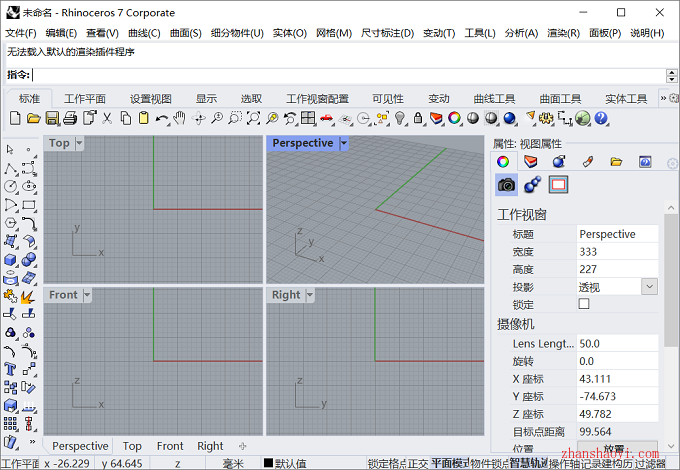This screenshot has height=470, width=680.
Task: Switch to the 实体工具 toolbar tab
Action: (x=626, y=99)
